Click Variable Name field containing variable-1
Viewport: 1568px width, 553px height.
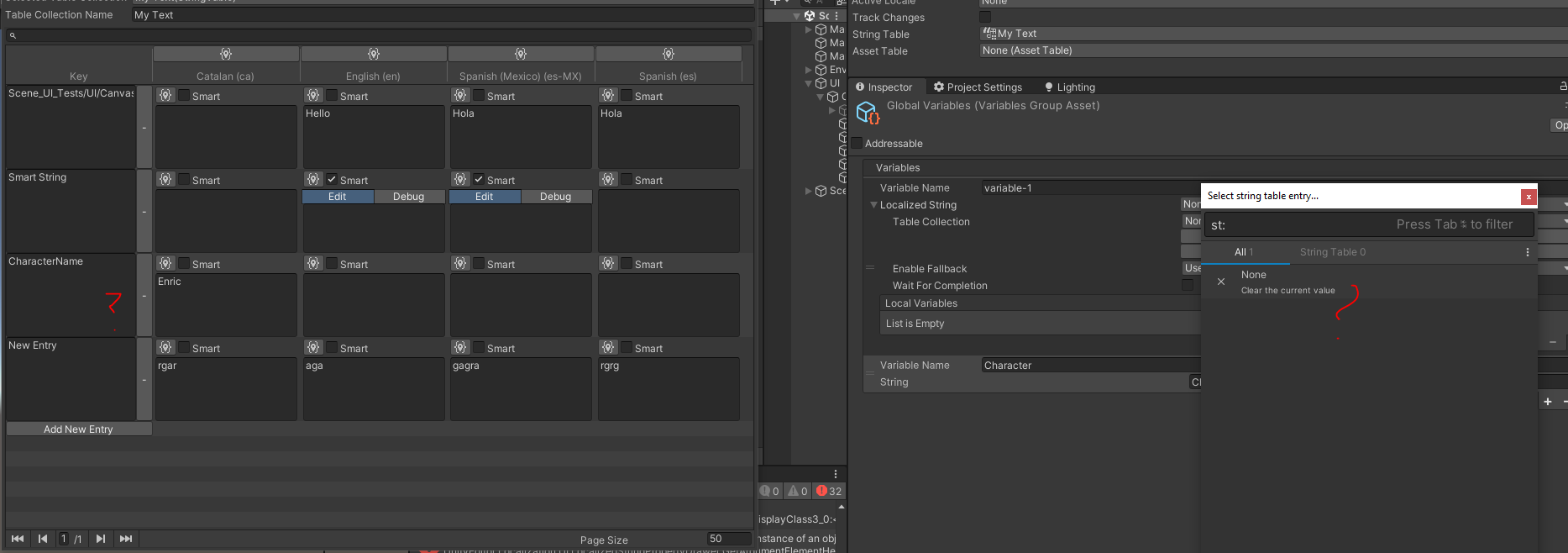pyautogui.click(x=1091, y=188)
